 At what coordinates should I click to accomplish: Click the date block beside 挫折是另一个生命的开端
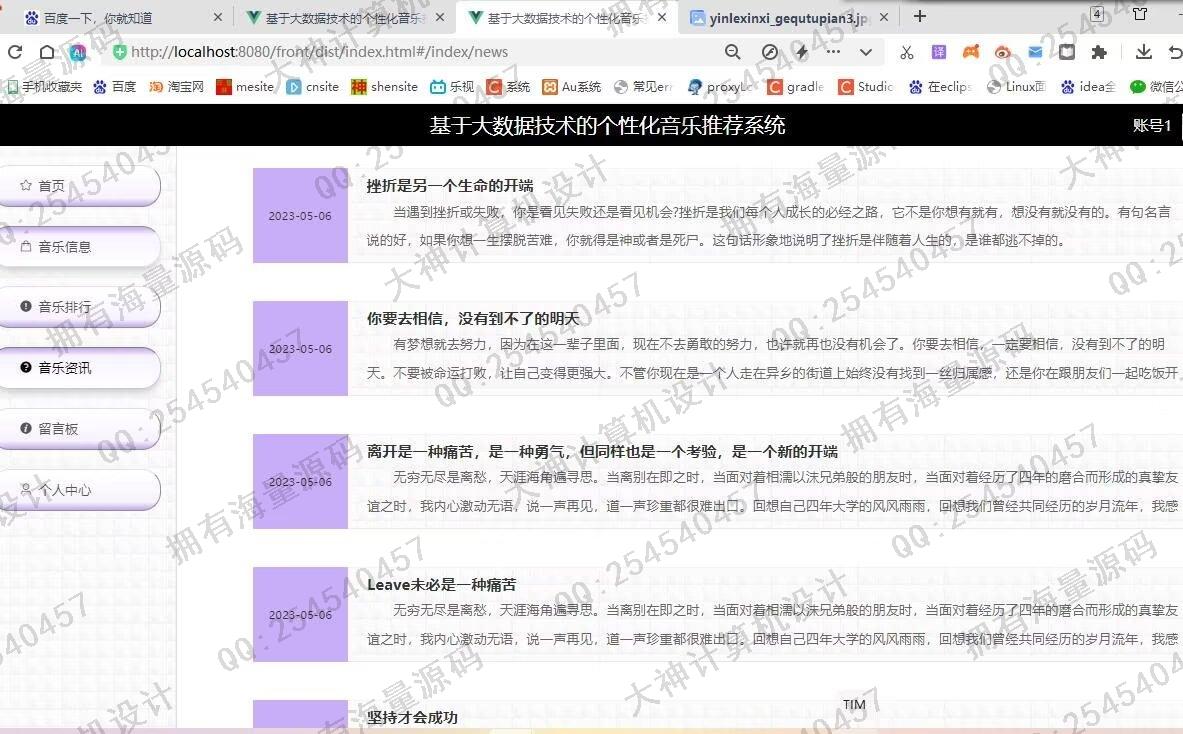pyautogui.click(x=300, y=216)
